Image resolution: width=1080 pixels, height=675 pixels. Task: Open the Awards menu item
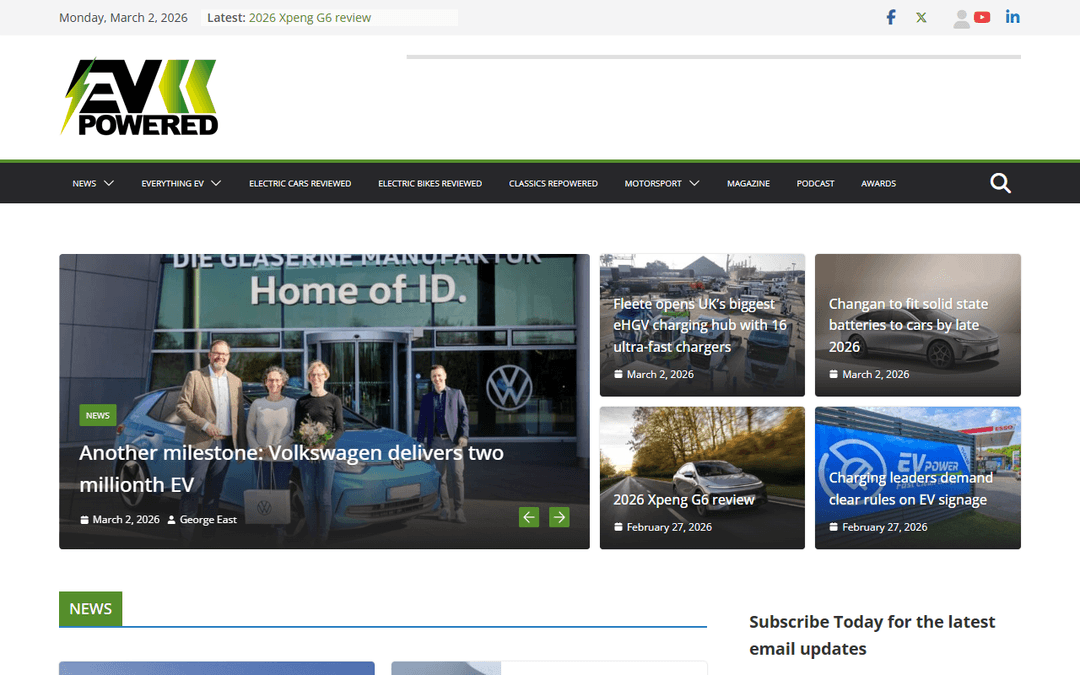tap(878, 183)
